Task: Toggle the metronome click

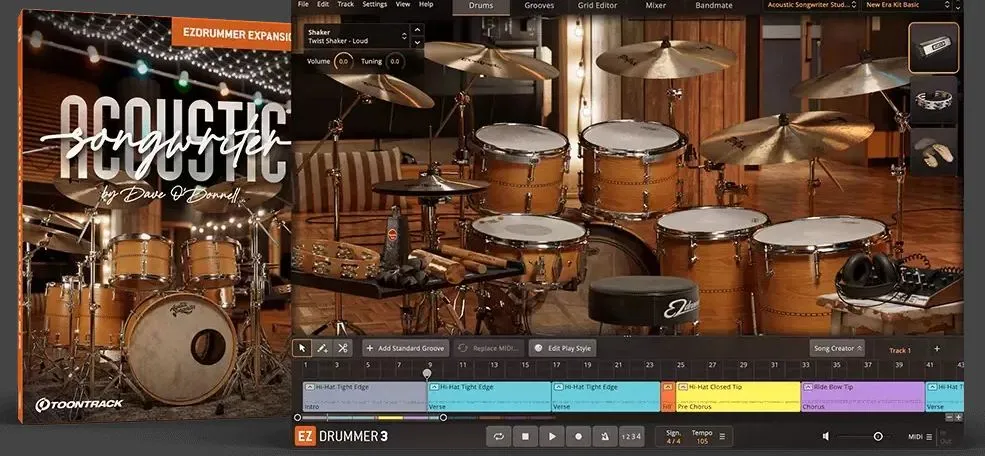Action: coord(605,436)
